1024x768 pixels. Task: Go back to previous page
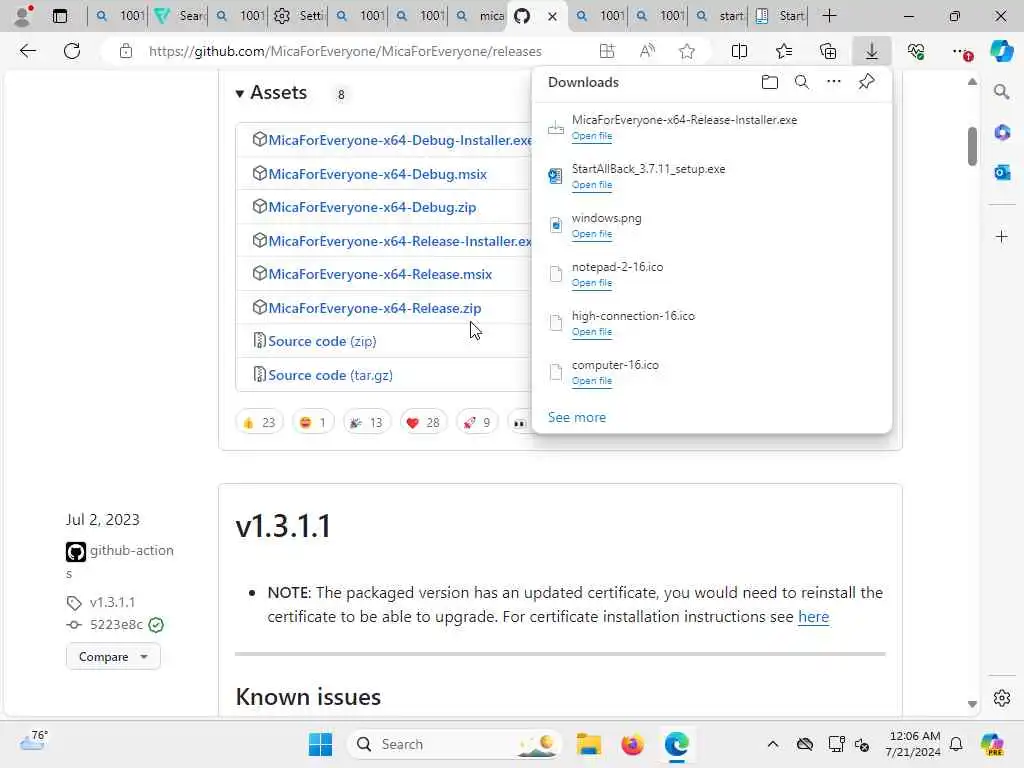[27, 51]
